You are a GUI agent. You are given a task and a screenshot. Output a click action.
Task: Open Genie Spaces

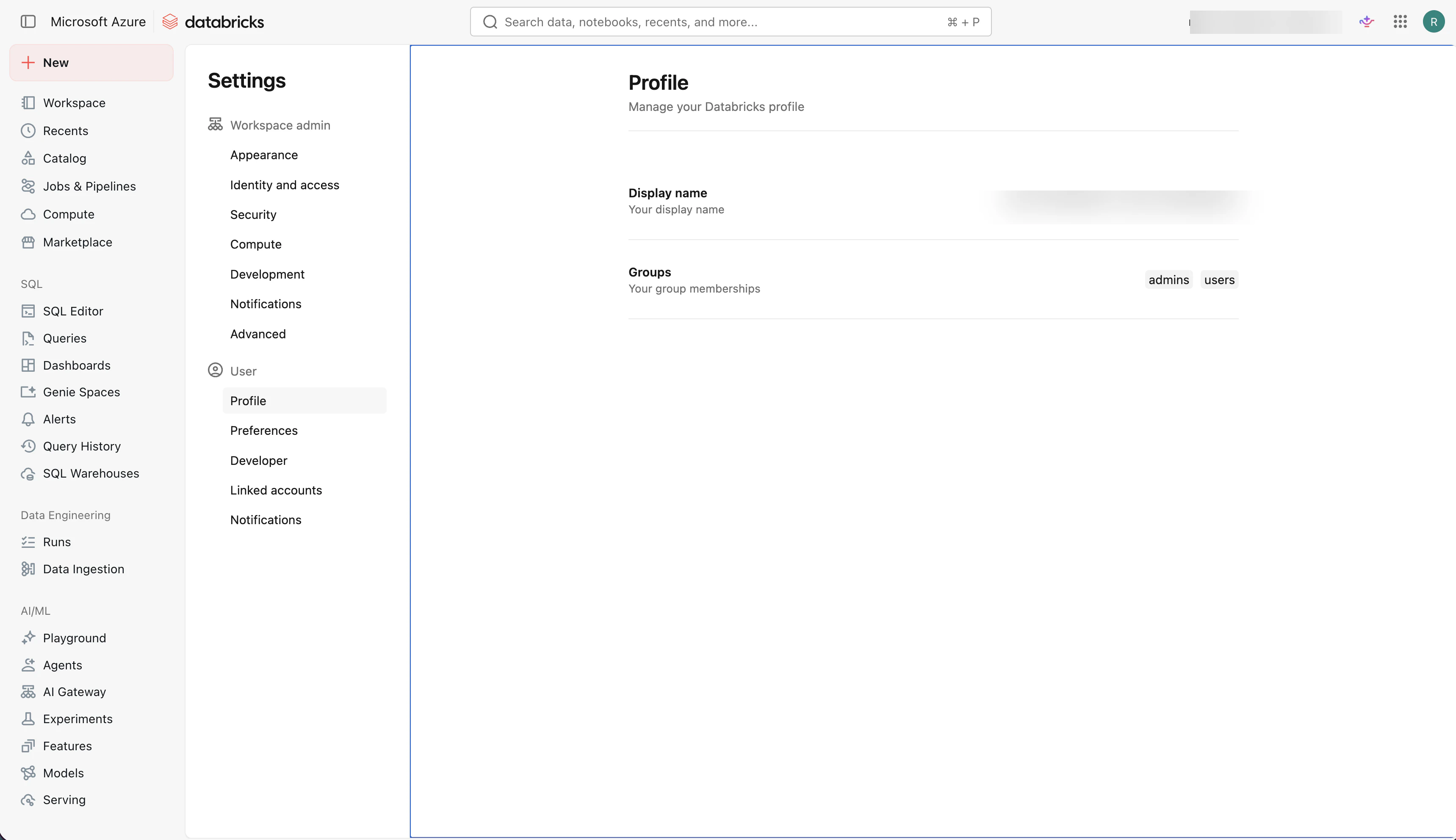[x=81, y=392]
